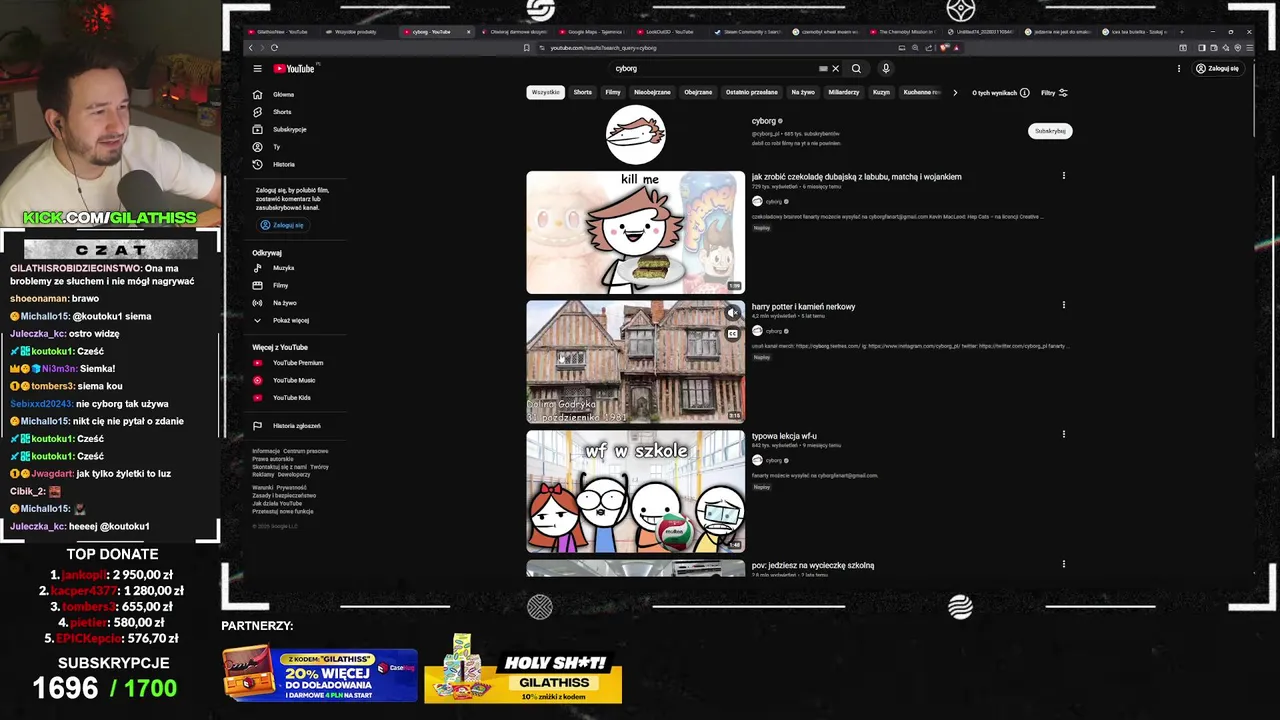Go back in the browser

(x=251, y=47)
